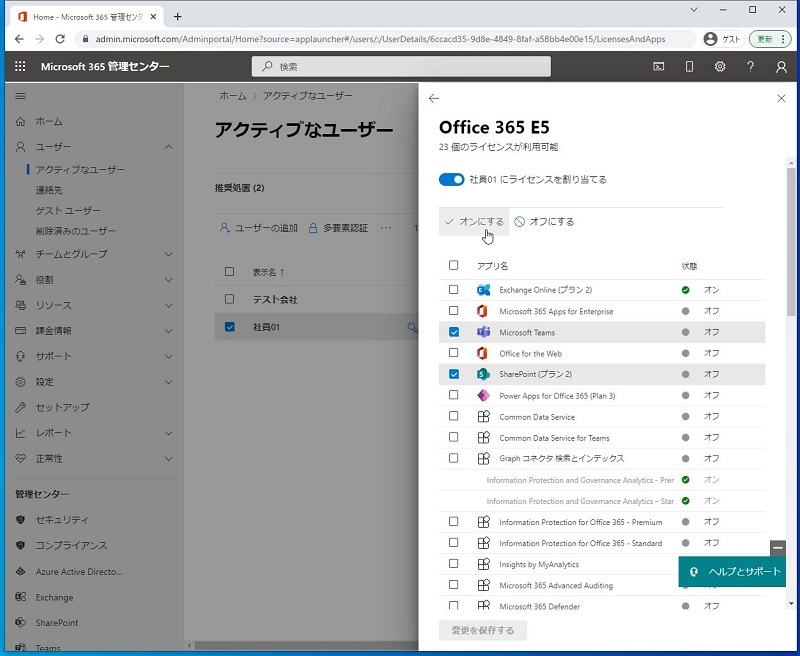This screenshot has height=656, width=800.
Task: Click the SharePoint (プラン 2) app icon
Action: pyautogui.click(x=483, y=374)
